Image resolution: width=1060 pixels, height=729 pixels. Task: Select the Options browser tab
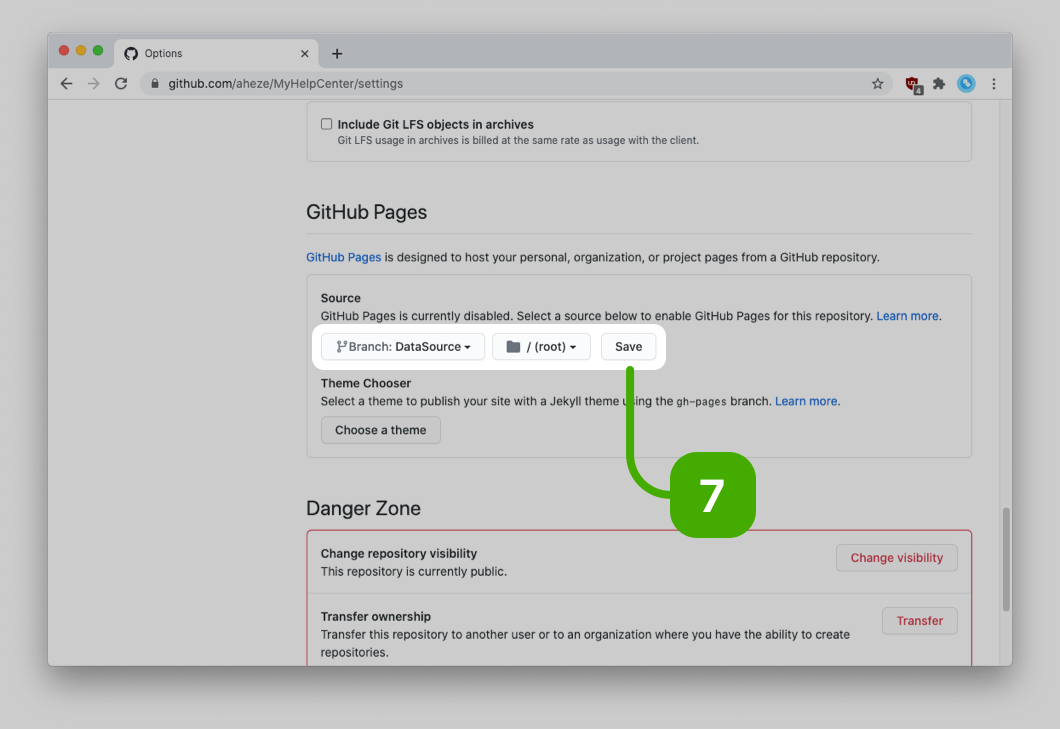pyautogui.click(x=216, y=53)
